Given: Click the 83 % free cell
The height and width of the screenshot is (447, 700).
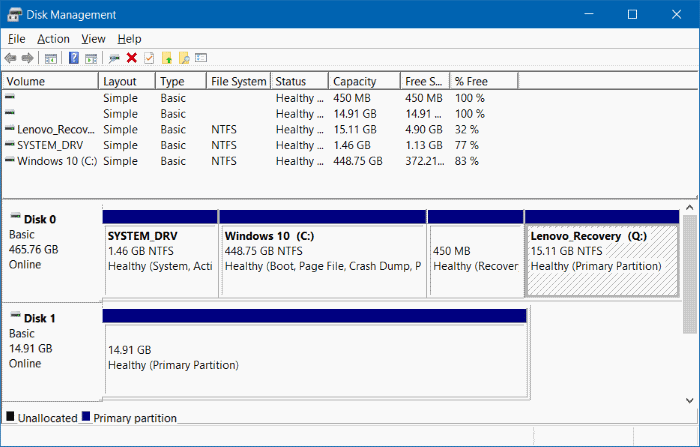Looking at the screenshot, I should click(467, 161).
